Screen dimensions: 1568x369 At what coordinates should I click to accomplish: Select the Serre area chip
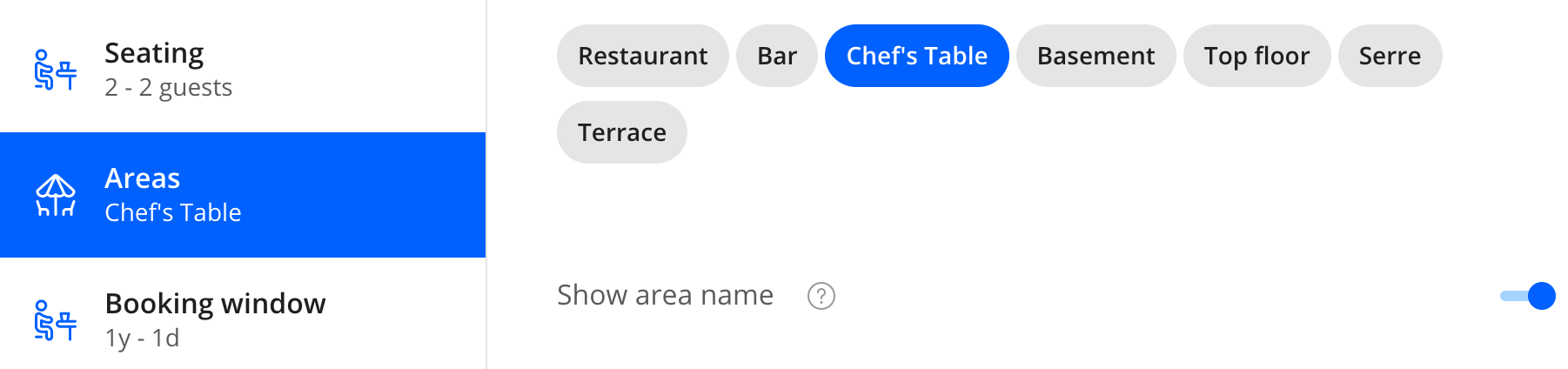(1390, 56)
